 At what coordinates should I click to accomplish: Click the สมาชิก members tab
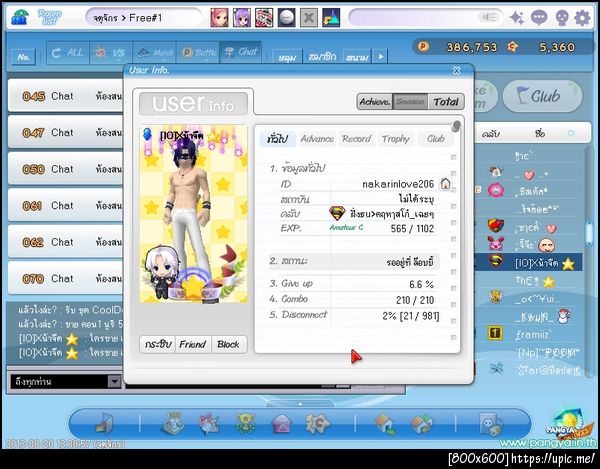[x=322, y=57]
